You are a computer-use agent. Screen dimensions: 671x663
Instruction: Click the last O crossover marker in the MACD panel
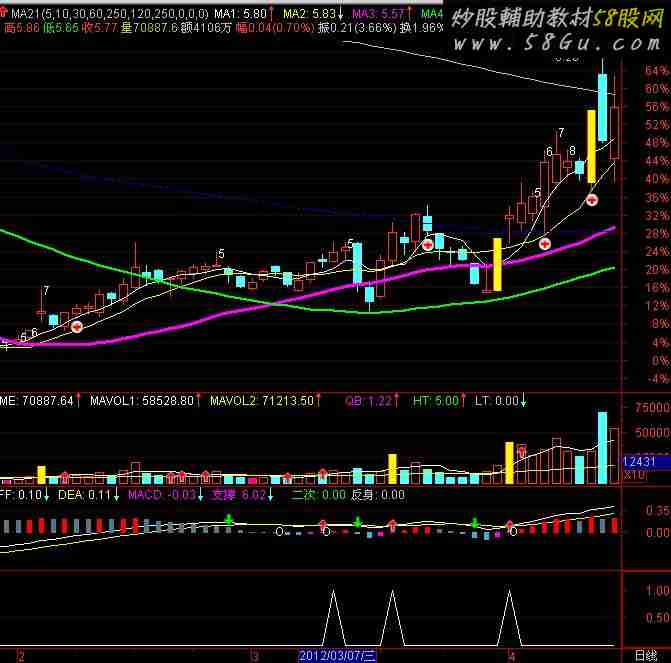click(513, 532)
